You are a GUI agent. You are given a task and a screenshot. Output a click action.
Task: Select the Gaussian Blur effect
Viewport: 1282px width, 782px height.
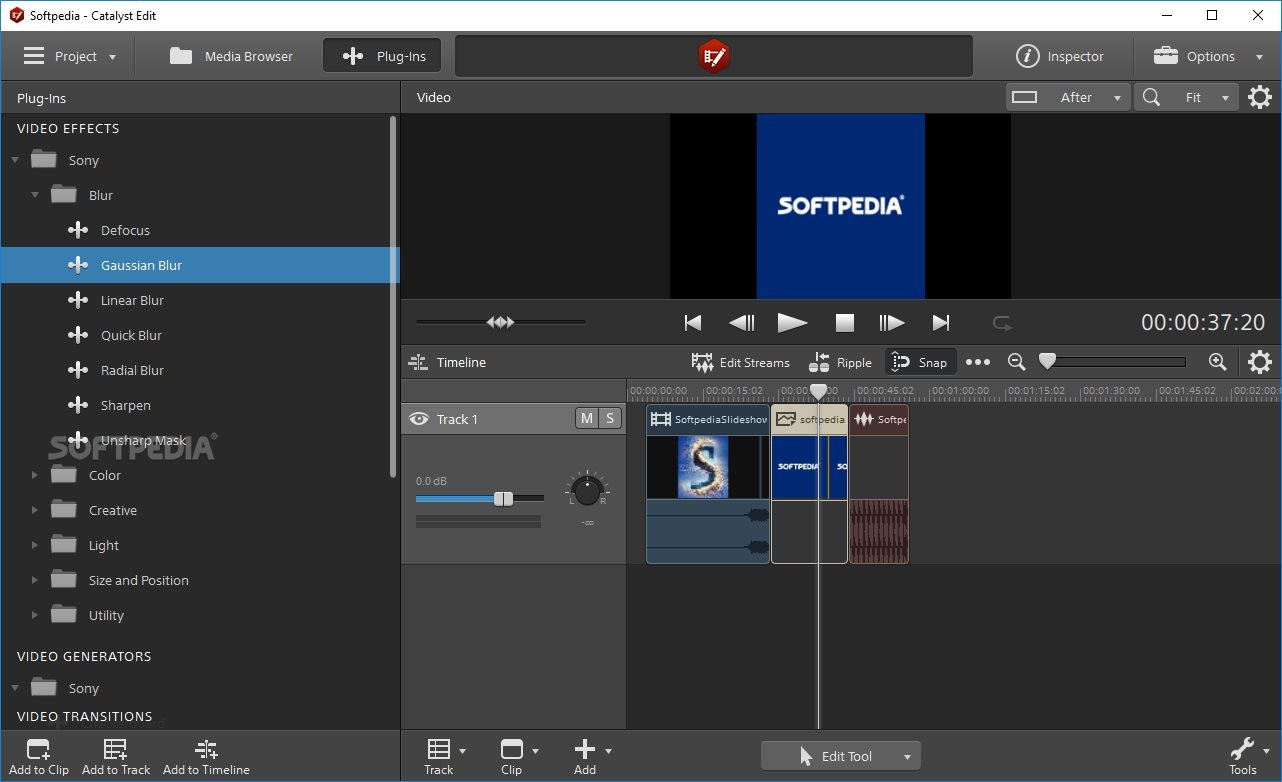click(x=200, y=265)
